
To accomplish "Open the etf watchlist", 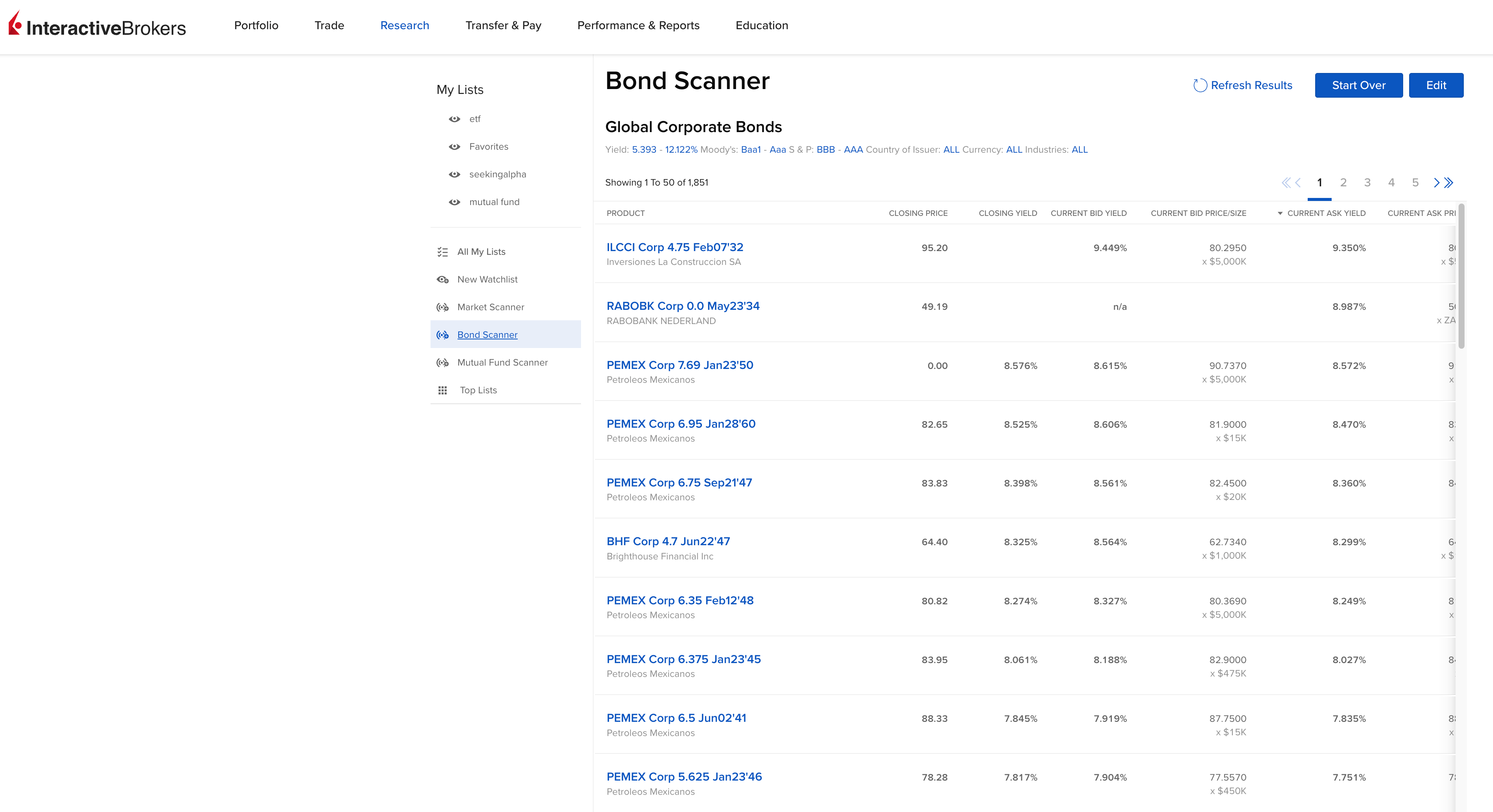I will point(475,119).
